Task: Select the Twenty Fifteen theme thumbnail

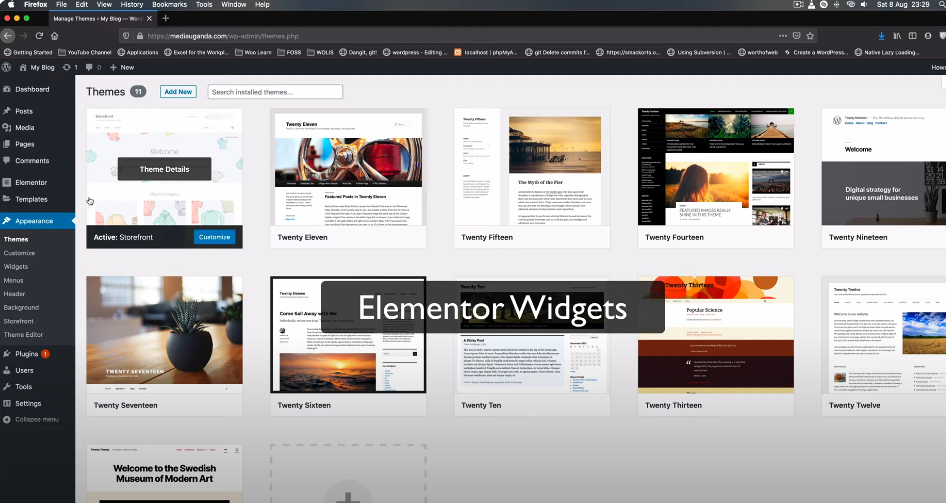Action: (532, 167)
